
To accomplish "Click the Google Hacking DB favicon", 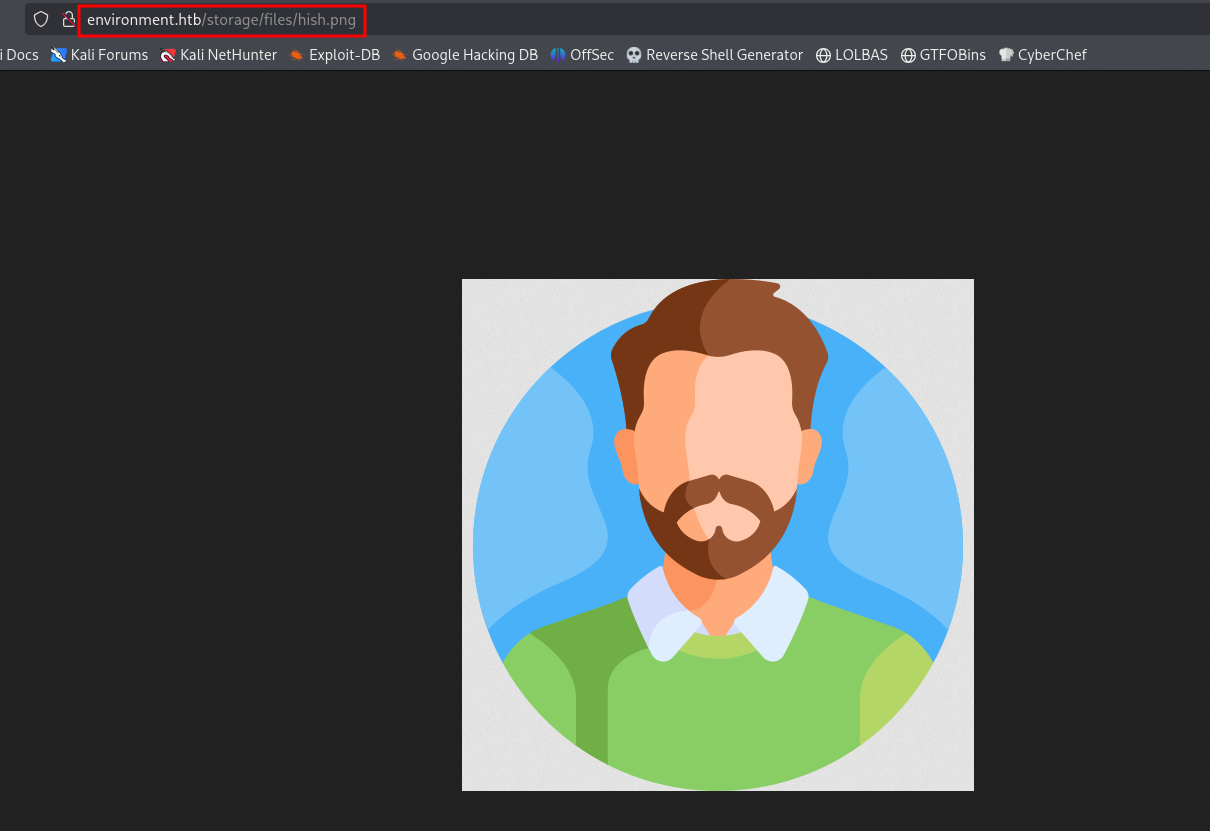I will click(400, 55).
